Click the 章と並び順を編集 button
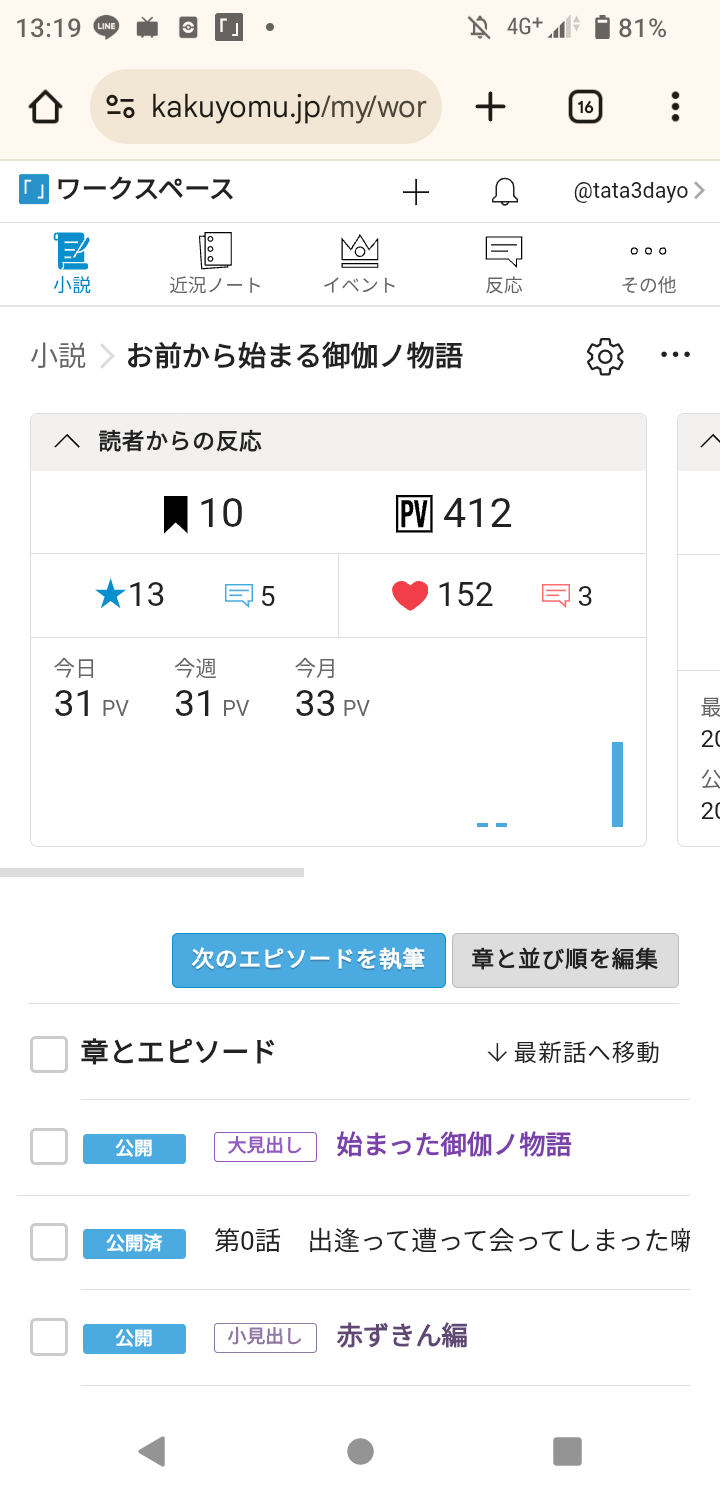 (565, 960)
